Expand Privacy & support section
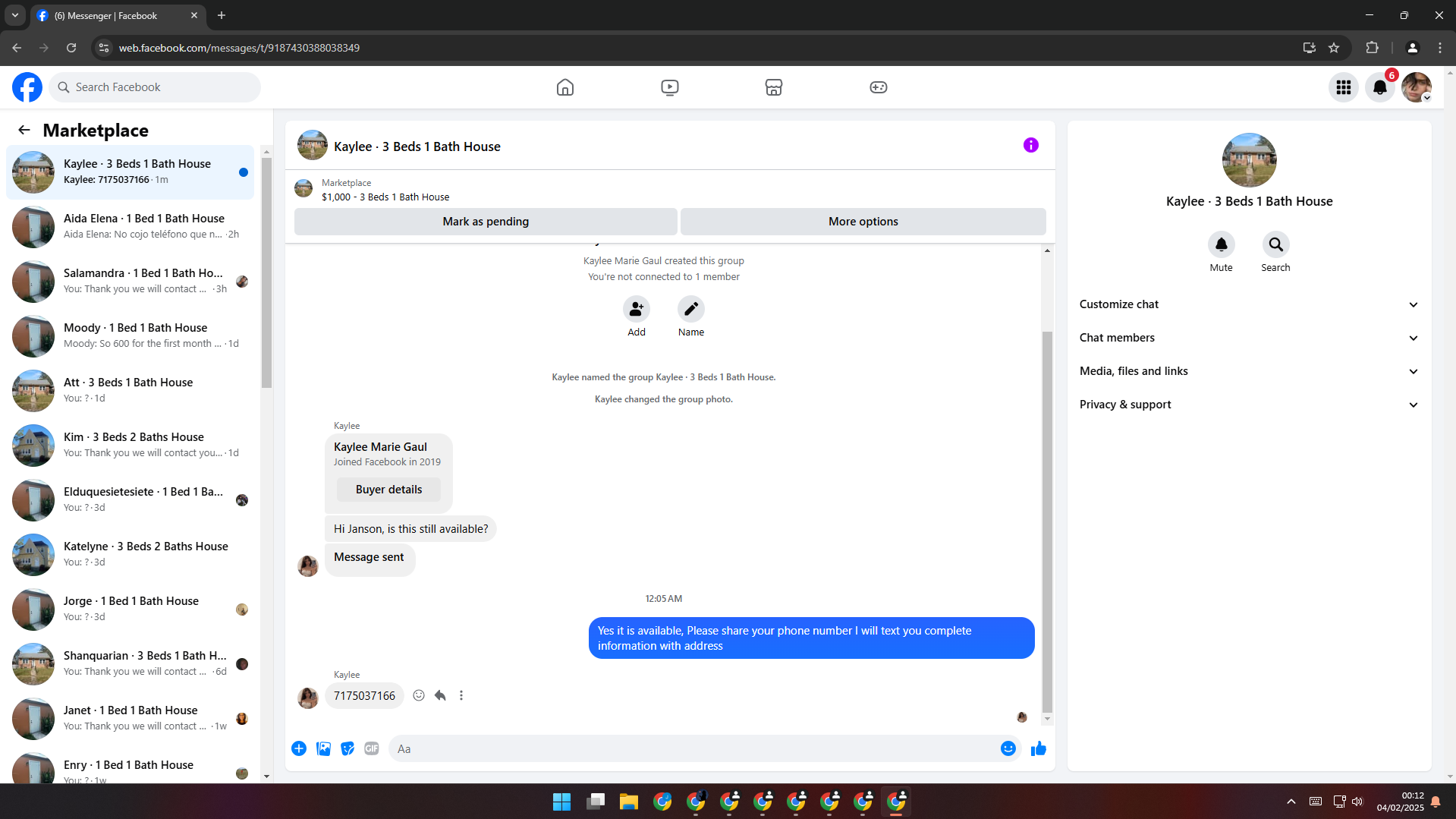Viewport: 1456px width, 819px height. pyautogui.click(x=1249, y=405)
